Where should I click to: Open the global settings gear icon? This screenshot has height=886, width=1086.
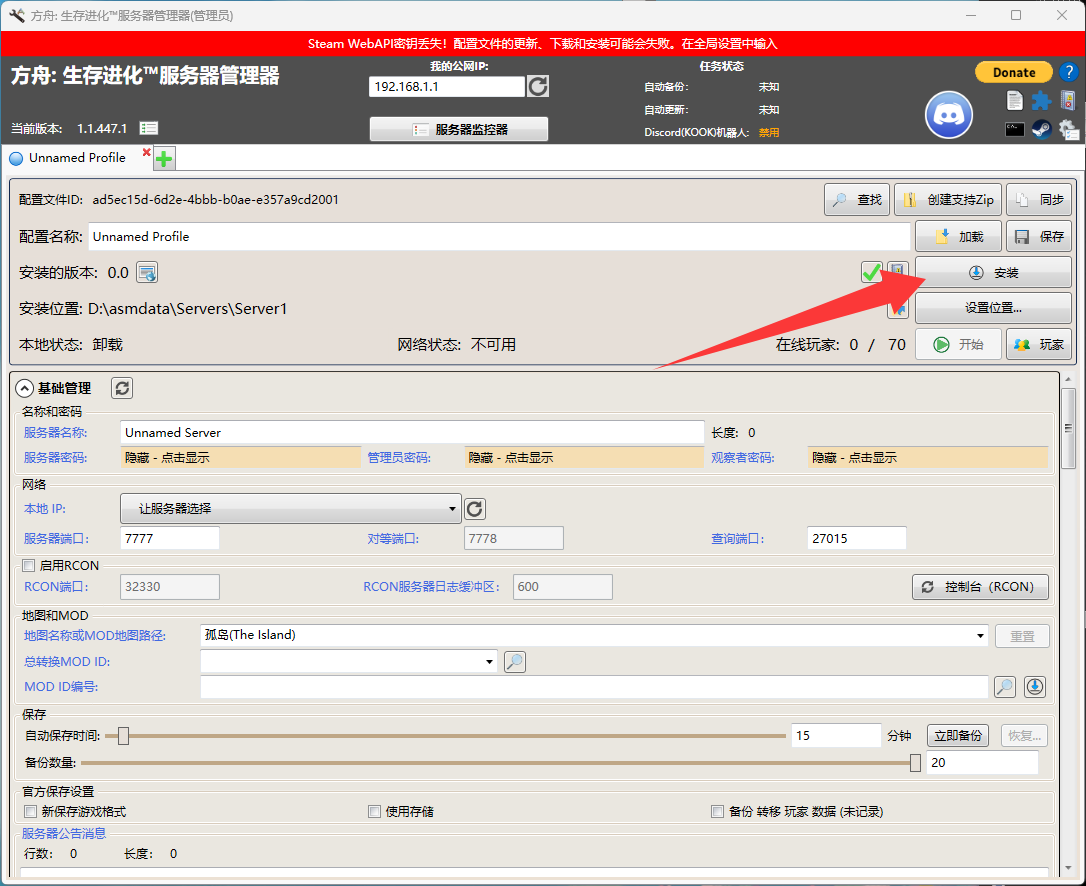click(1068, 129)
